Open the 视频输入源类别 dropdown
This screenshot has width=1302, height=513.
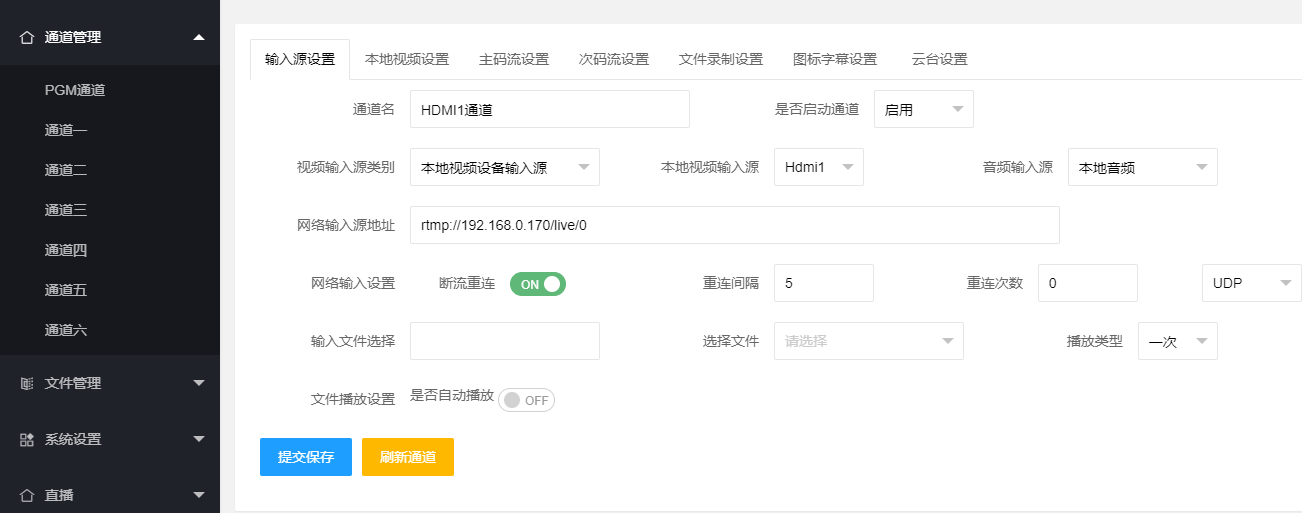pyautogui.click(x=504, y=167)
